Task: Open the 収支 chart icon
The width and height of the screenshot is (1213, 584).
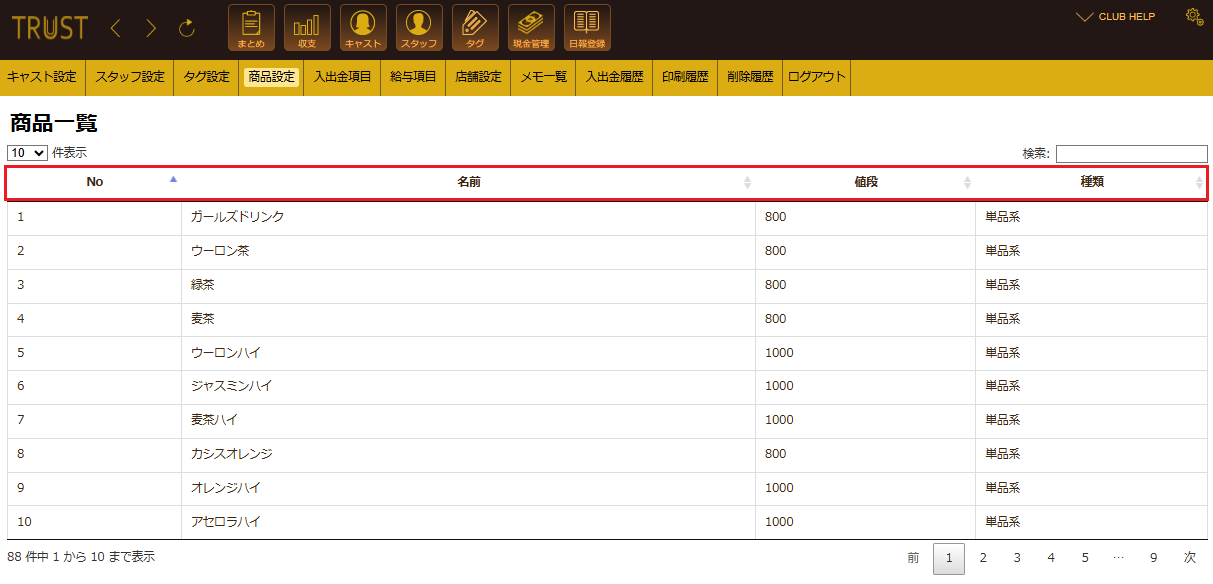Action: 307,28
